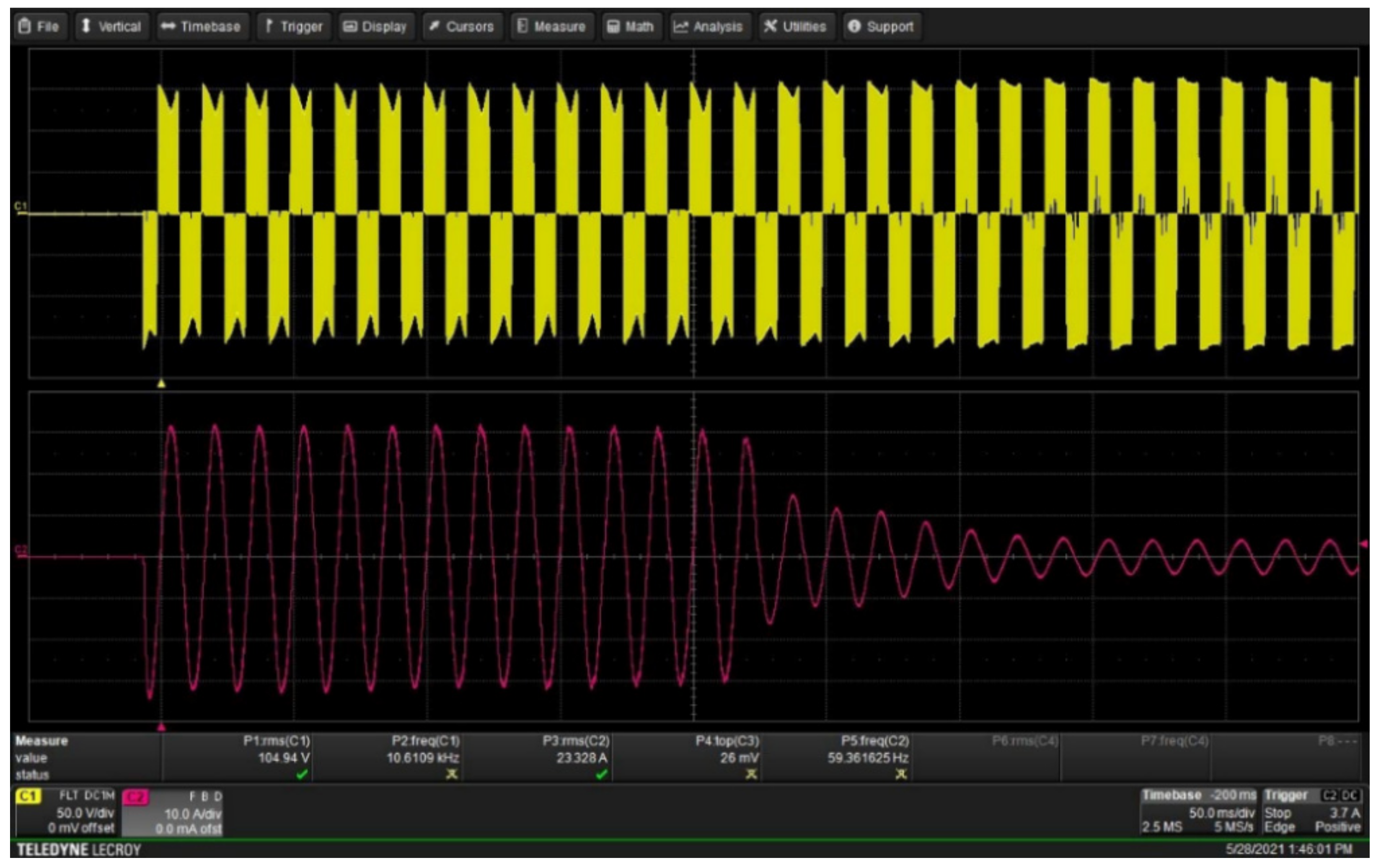Select the yellow C1 channel badge
This screenshot has width=1381, height=868.
tap(28, 796)
